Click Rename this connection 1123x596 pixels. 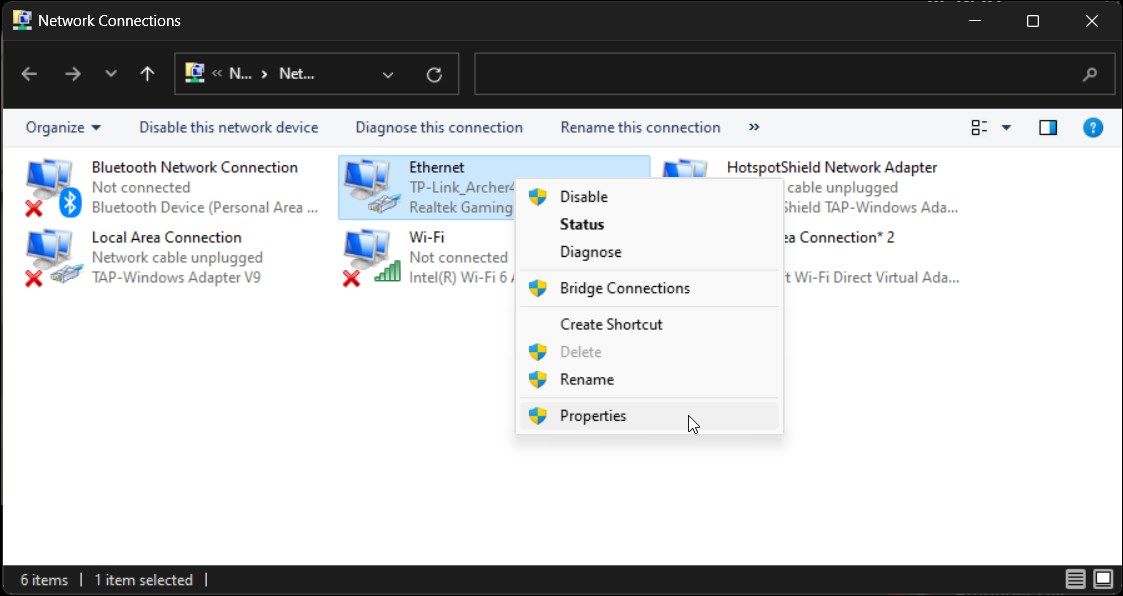coord(640,127)
